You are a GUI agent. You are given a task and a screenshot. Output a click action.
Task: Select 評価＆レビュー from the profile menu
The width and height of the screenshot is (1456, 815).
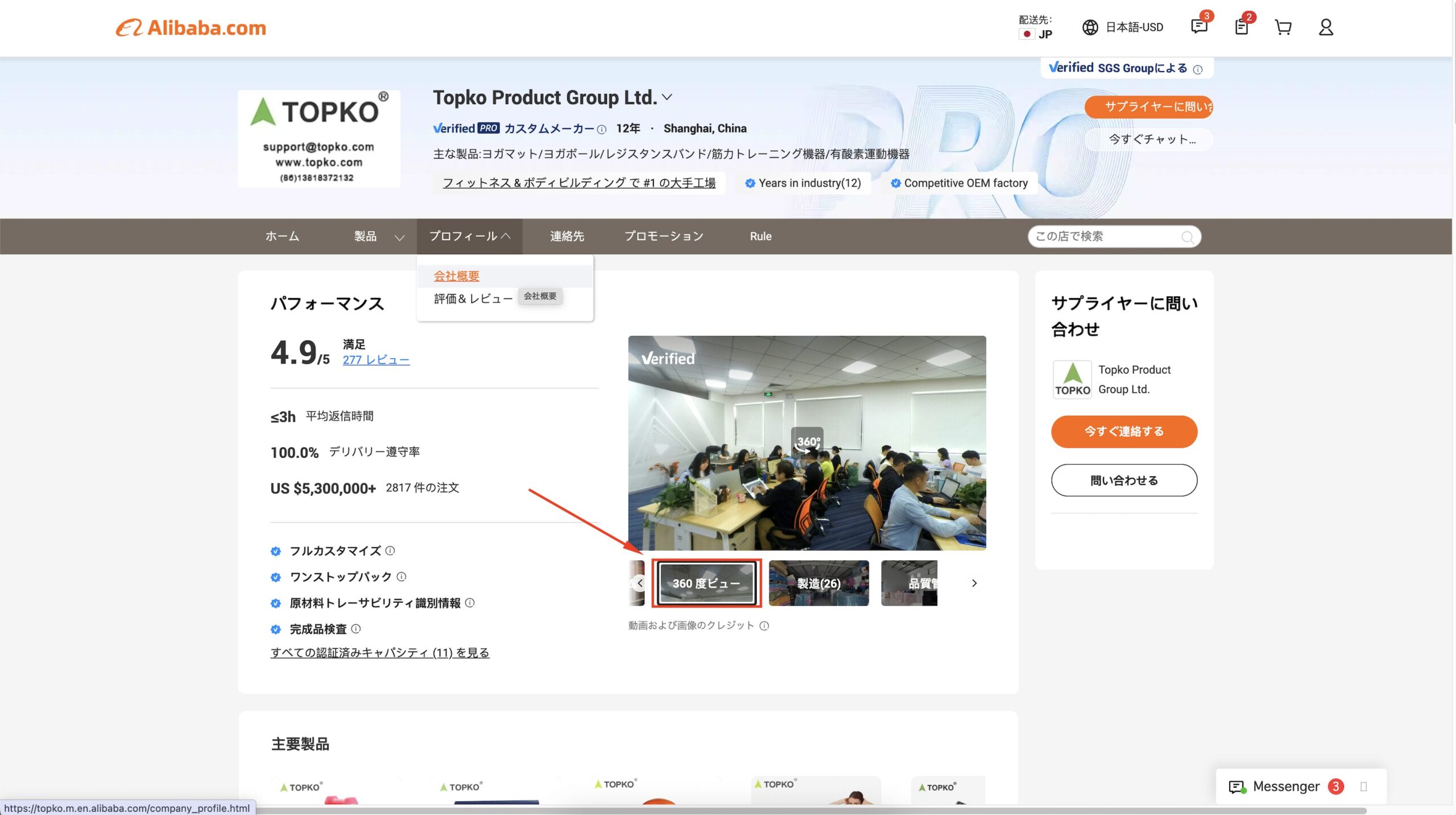473,299
